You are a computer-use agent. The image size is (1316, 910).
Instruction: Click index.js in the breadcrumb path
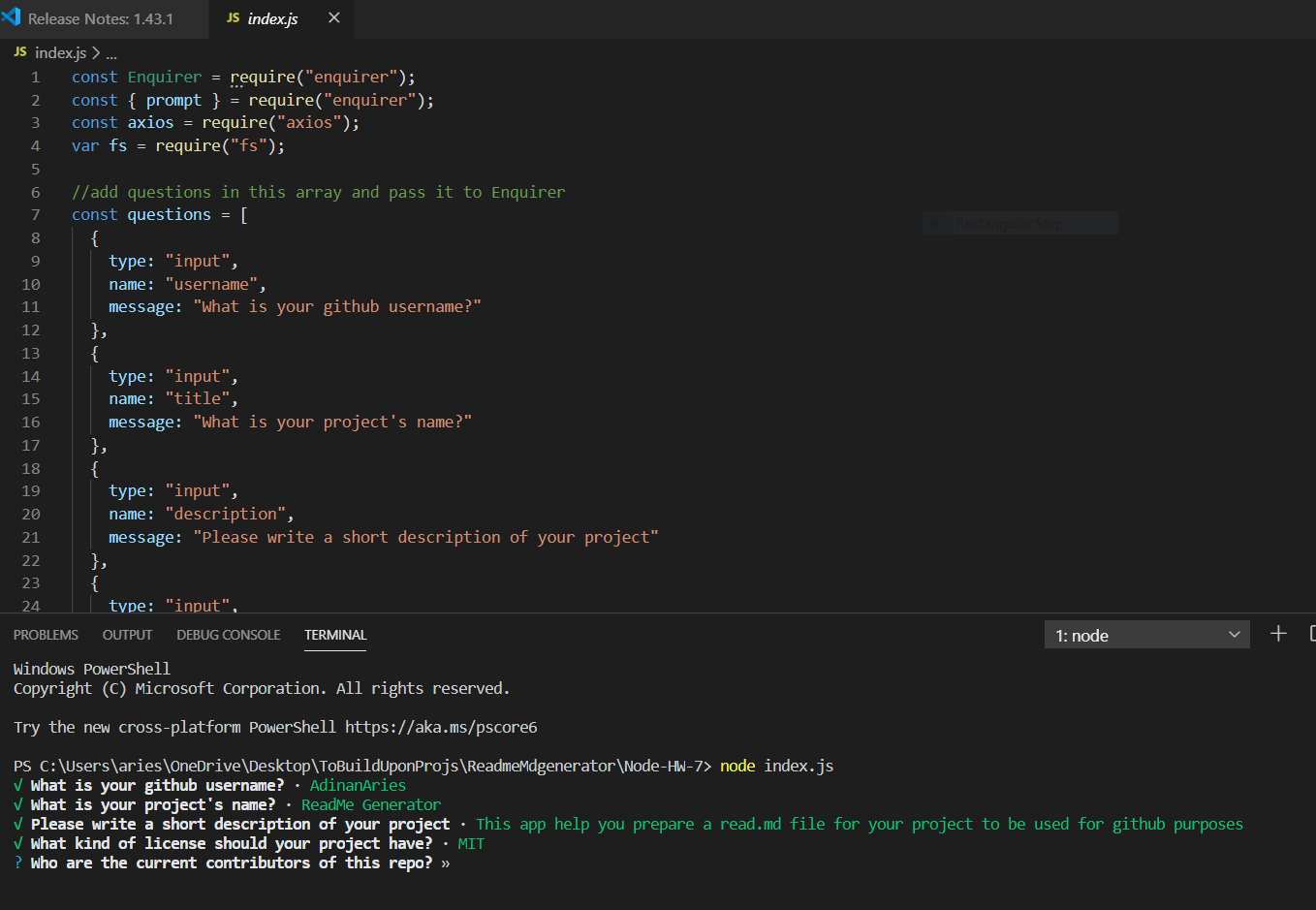click(x=60, y=52)
